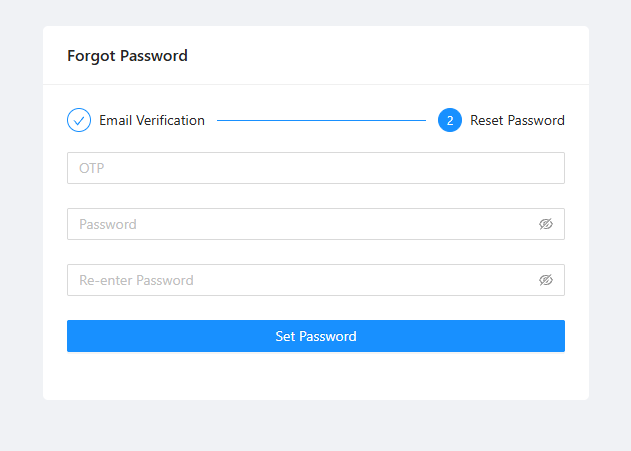Select the Reset Password step label

click(x=518, y=120)
